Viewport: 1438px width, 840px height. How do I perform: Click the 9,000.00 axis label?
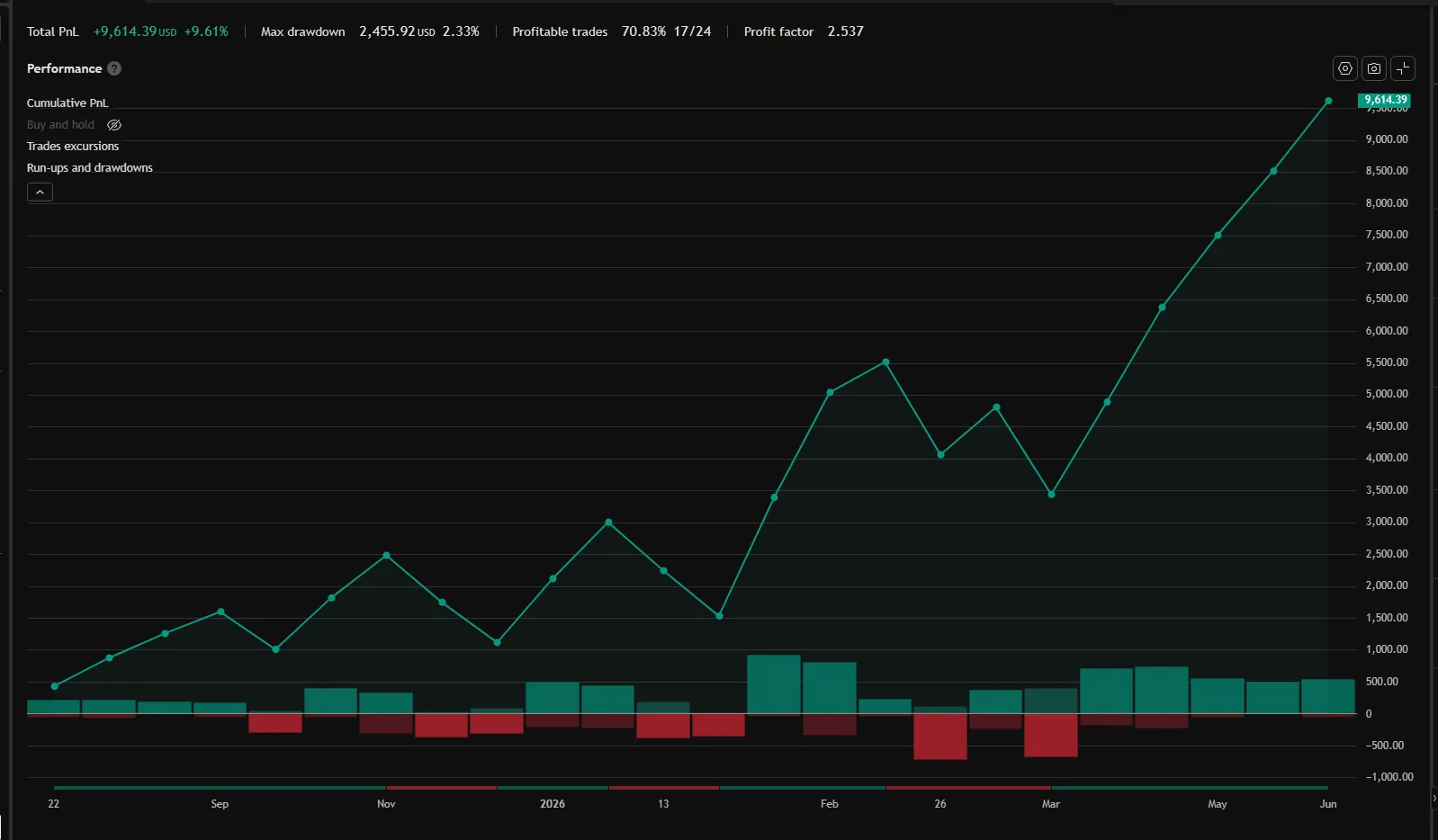coord(1387,139)
